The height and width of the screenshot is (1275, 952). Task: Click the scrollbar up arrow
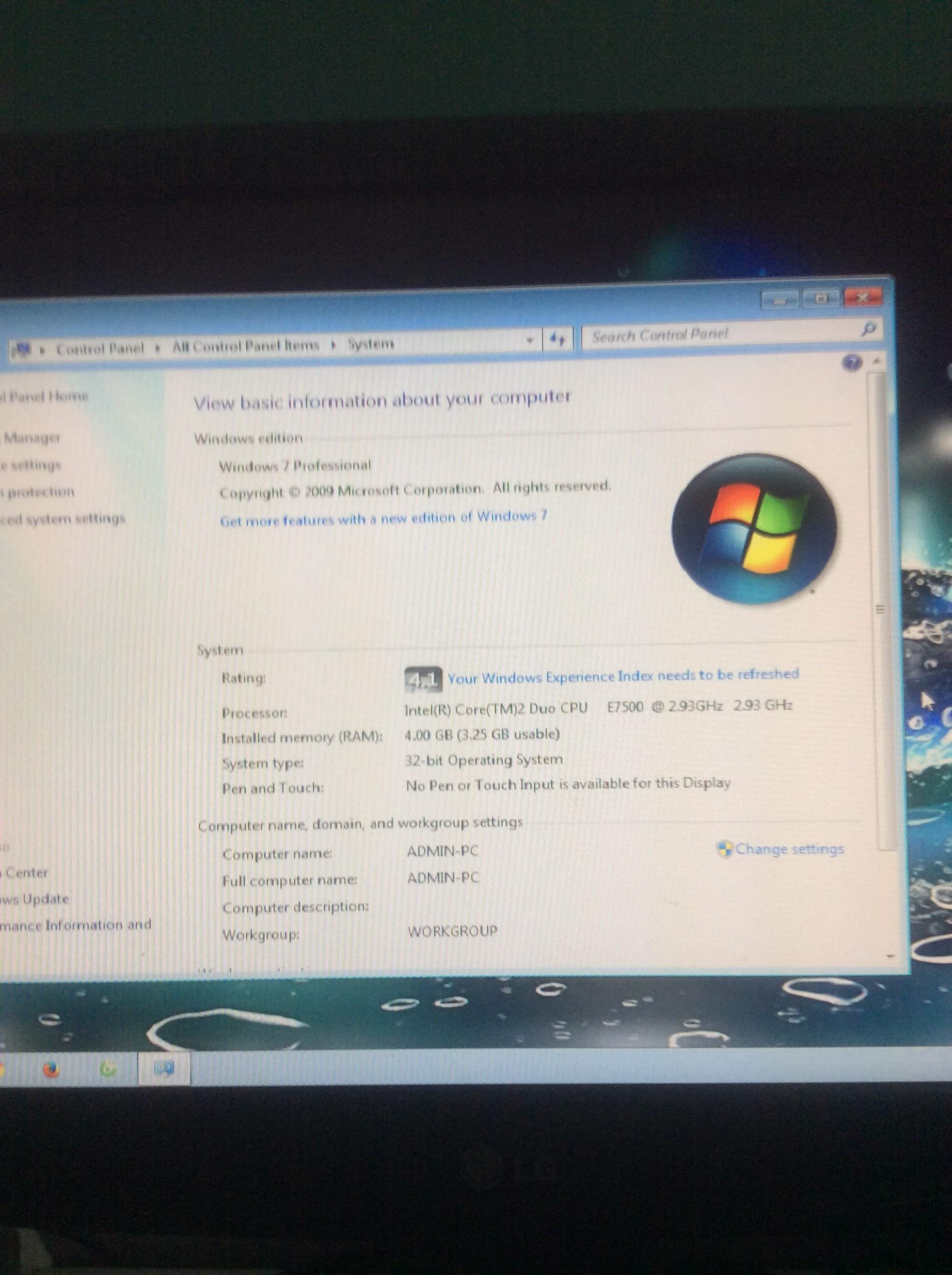876,362
